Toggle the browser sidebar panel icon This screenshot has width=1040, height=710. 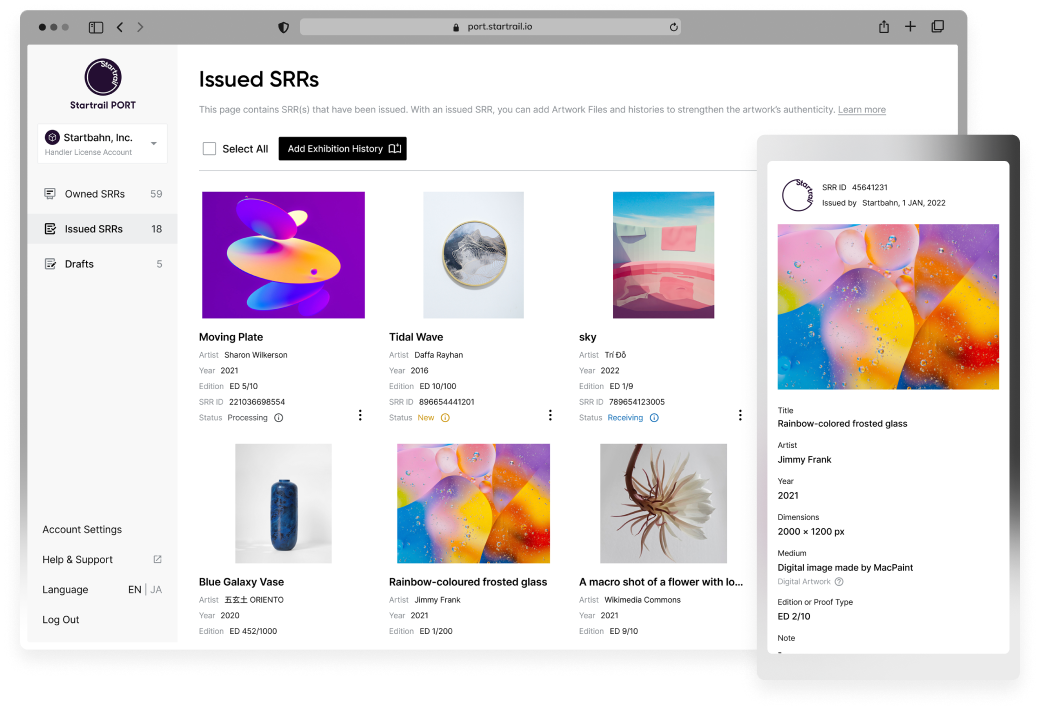tap(96, 27)
